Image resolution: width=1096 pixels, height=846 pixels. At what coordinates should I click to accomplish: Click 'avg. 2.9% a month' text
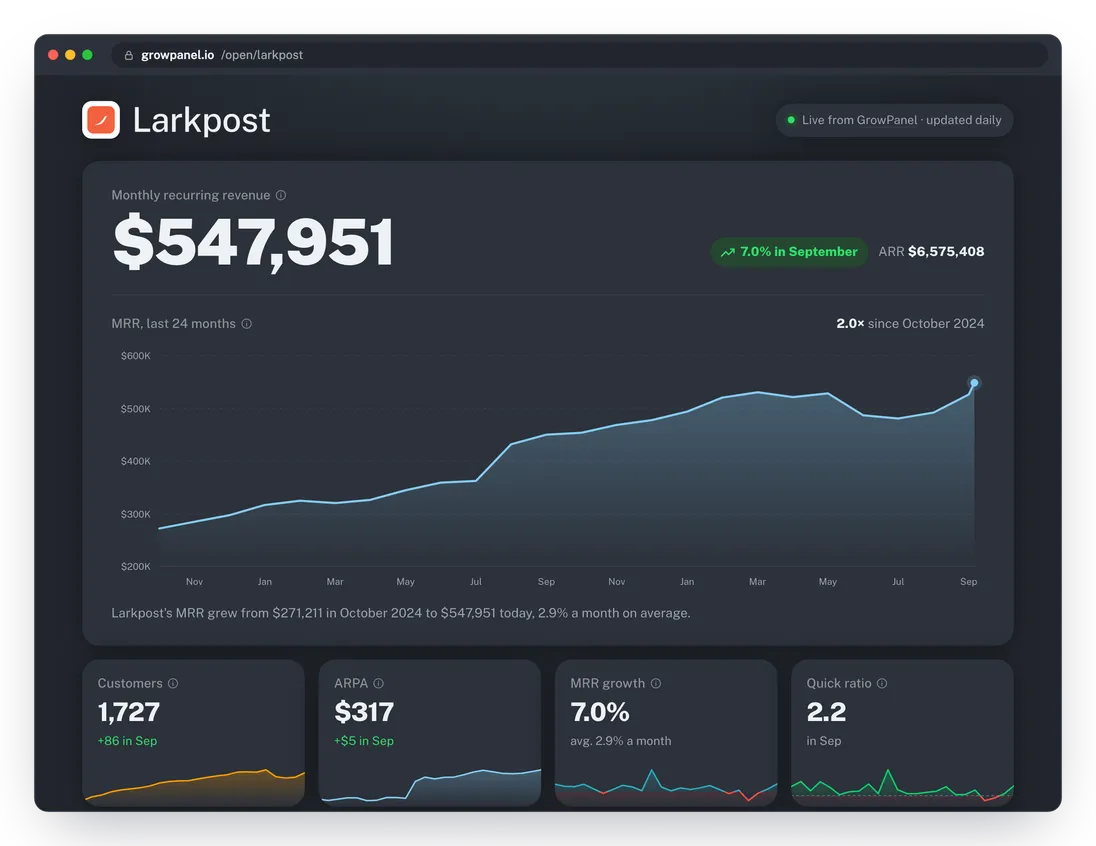point(621,741)
